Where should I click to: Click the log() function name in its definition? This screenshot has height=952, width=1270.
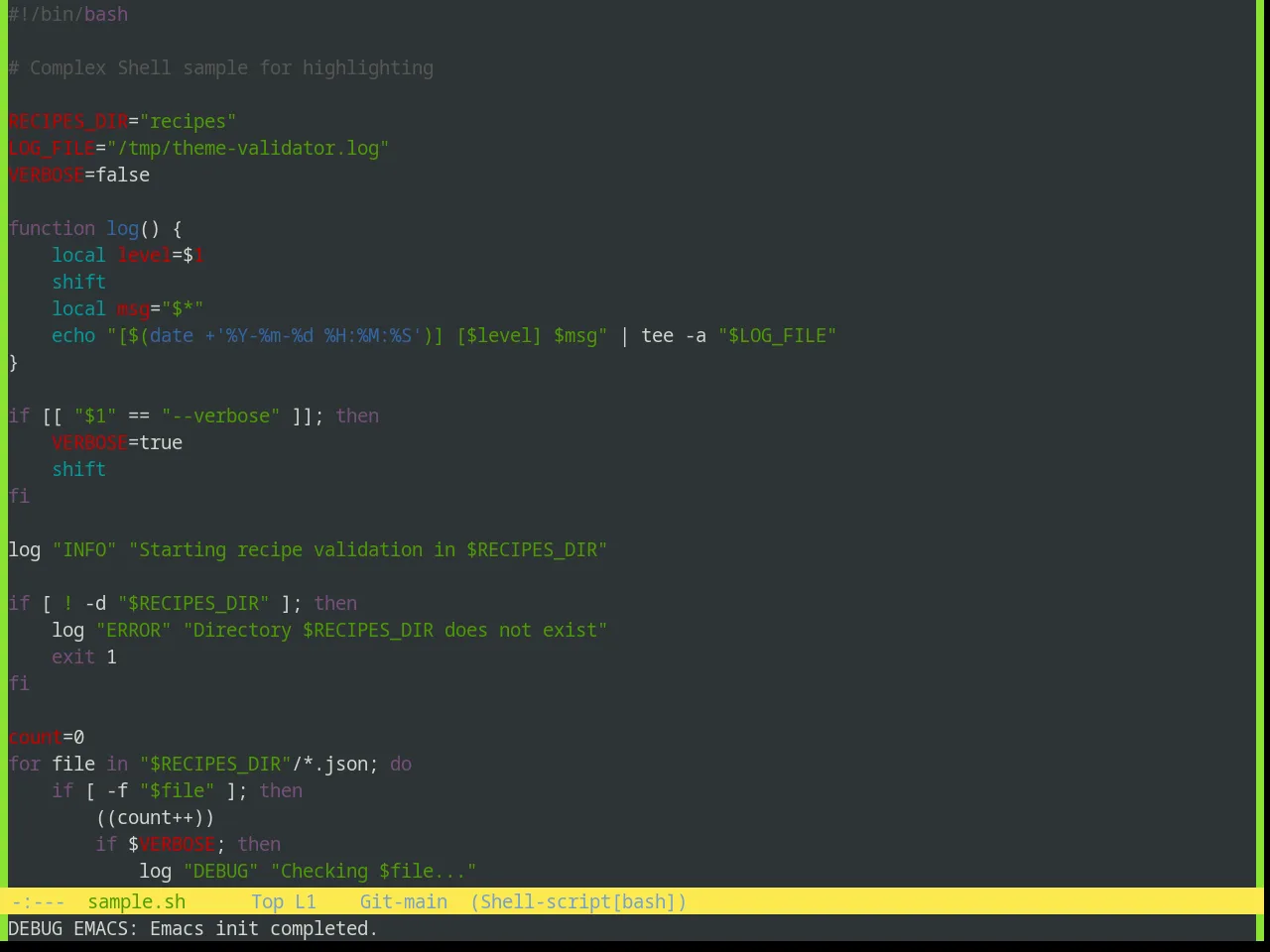pyautogui.click(x=123, y=228)
